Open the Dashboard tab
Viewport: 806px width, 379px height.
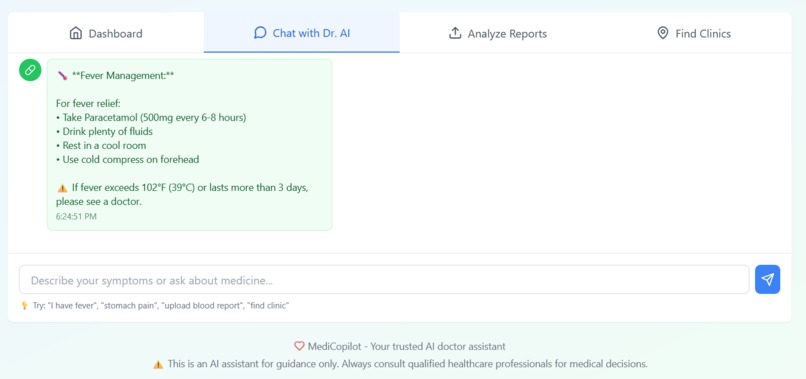click(x=106, y=33)
